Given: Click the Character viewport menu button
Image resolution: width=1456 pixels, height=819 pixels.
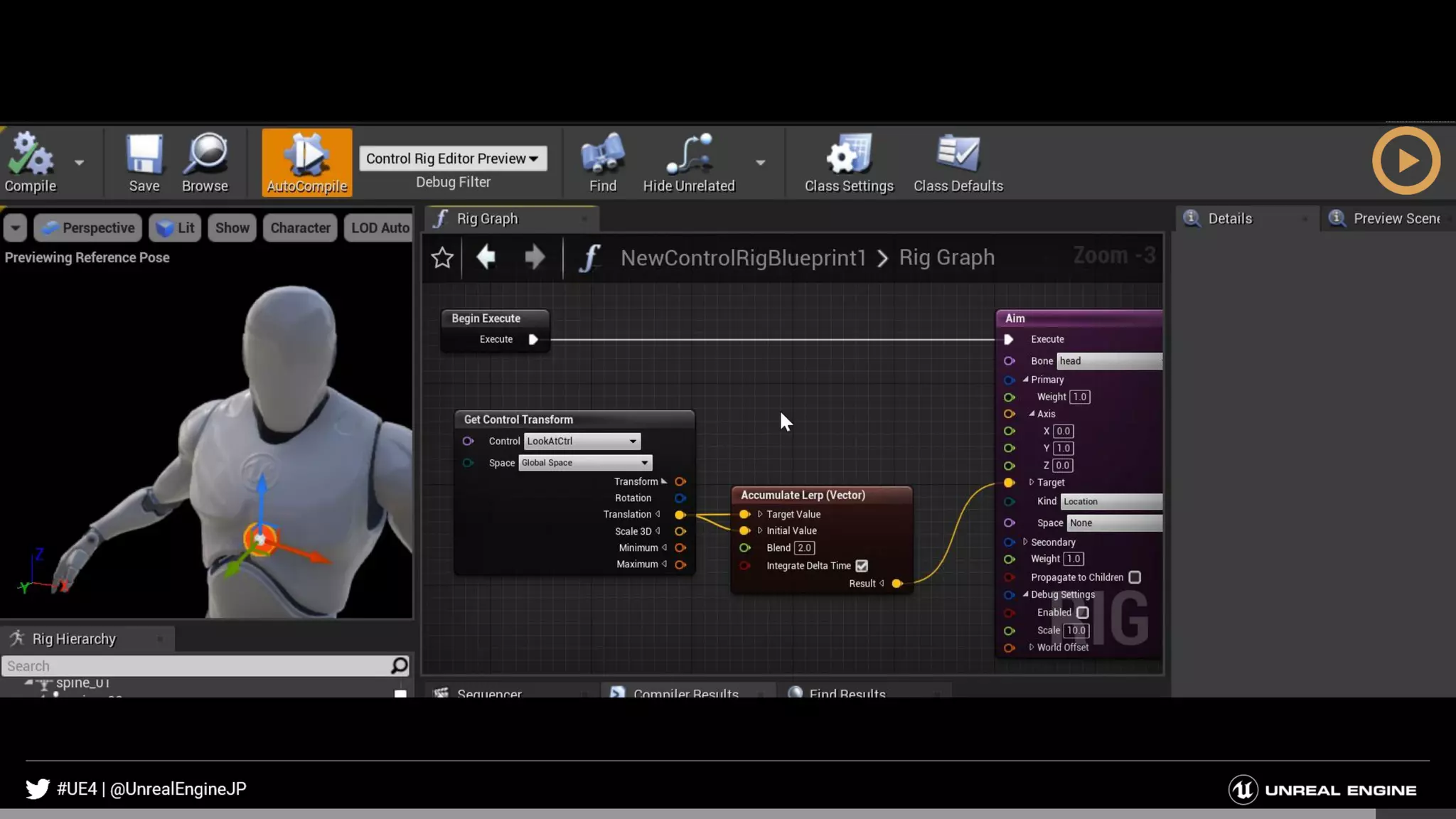Looking at the screenshot, I should coord(300,228).
